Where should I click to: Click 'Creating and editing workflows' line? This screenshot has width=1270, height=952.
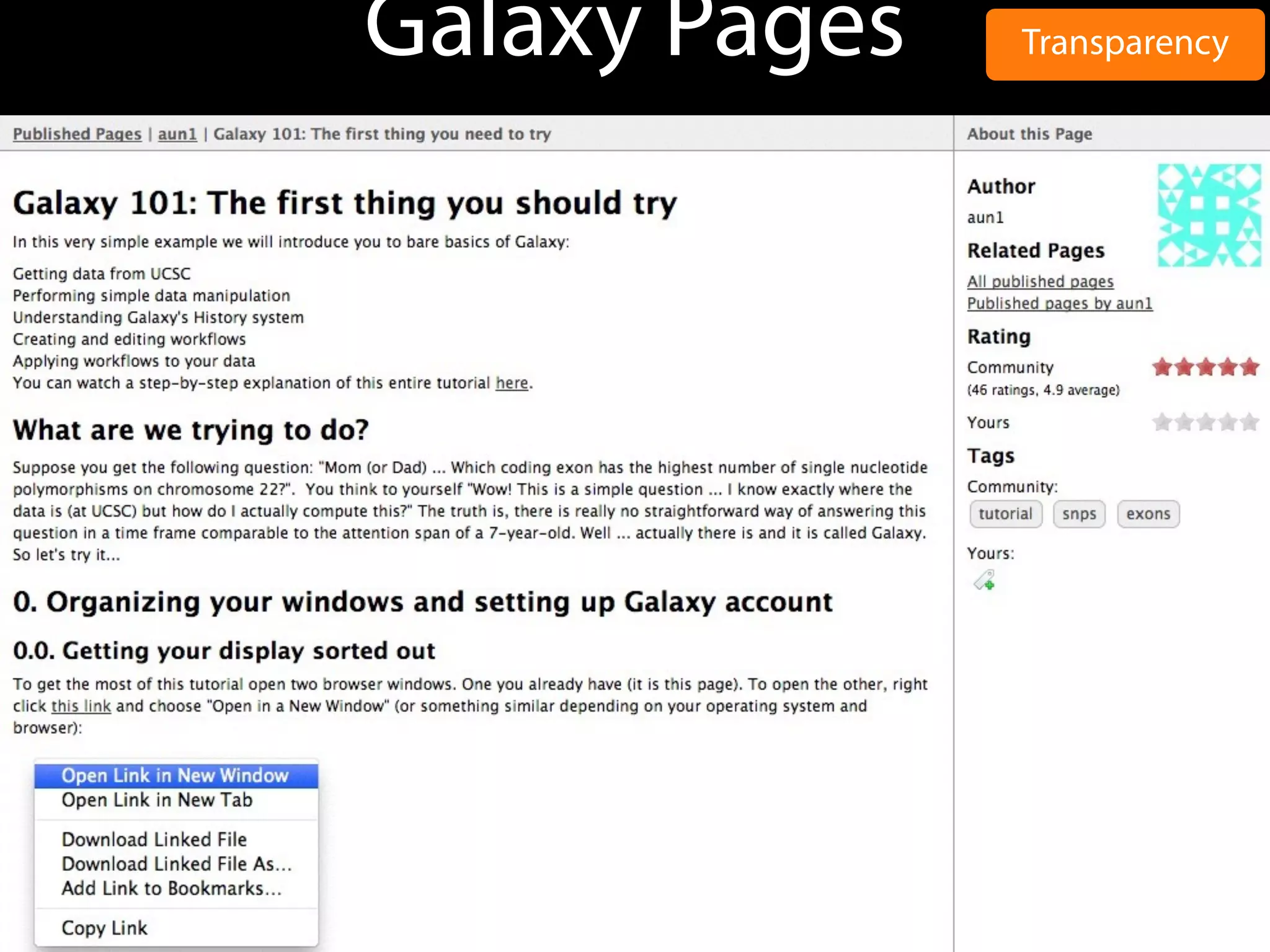130,339
